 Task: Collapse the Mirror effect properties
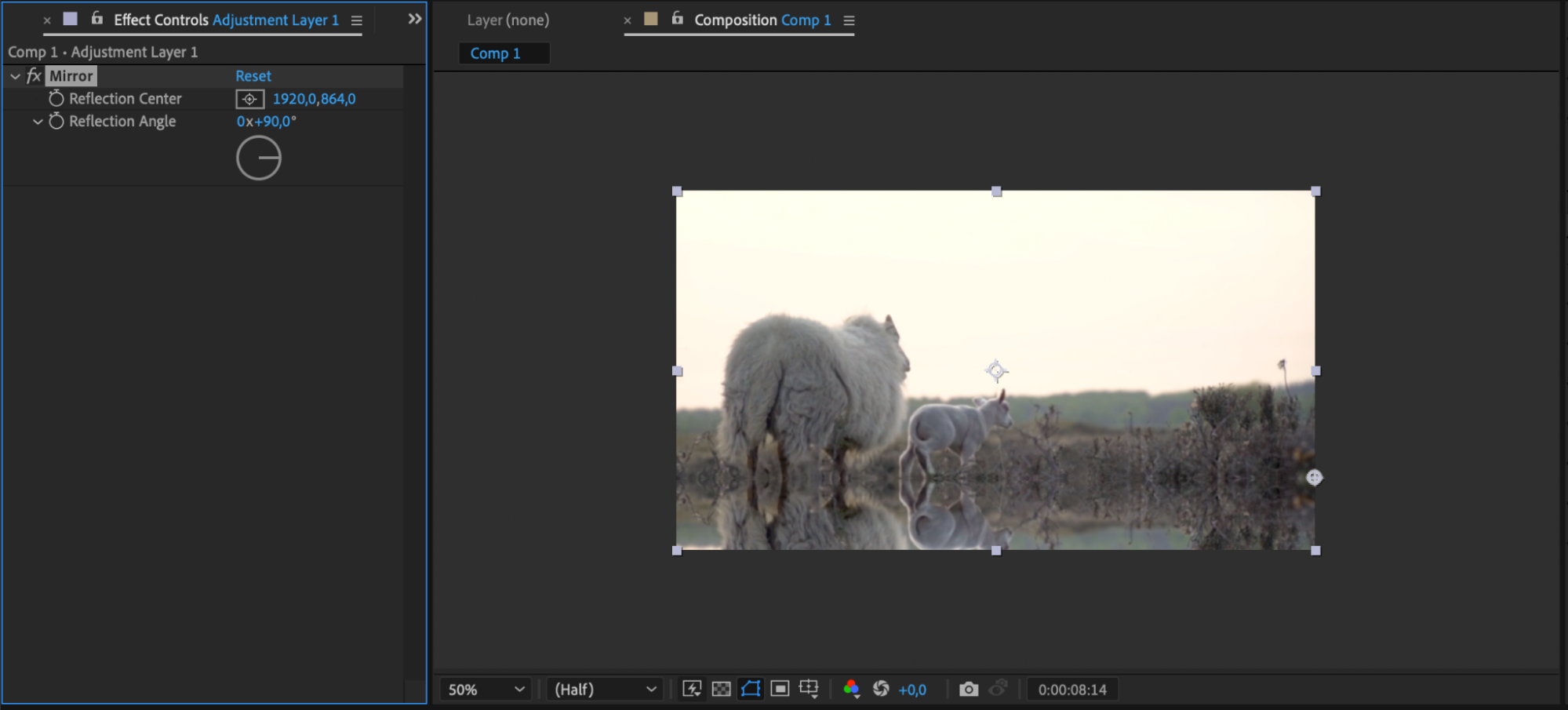15,76
